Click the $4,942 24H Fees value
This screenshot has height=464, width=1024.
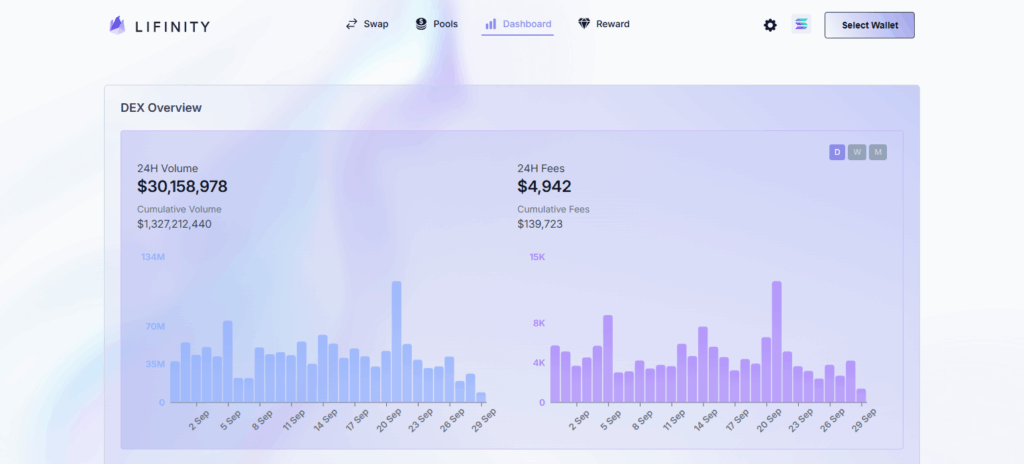tap(544, 187)
